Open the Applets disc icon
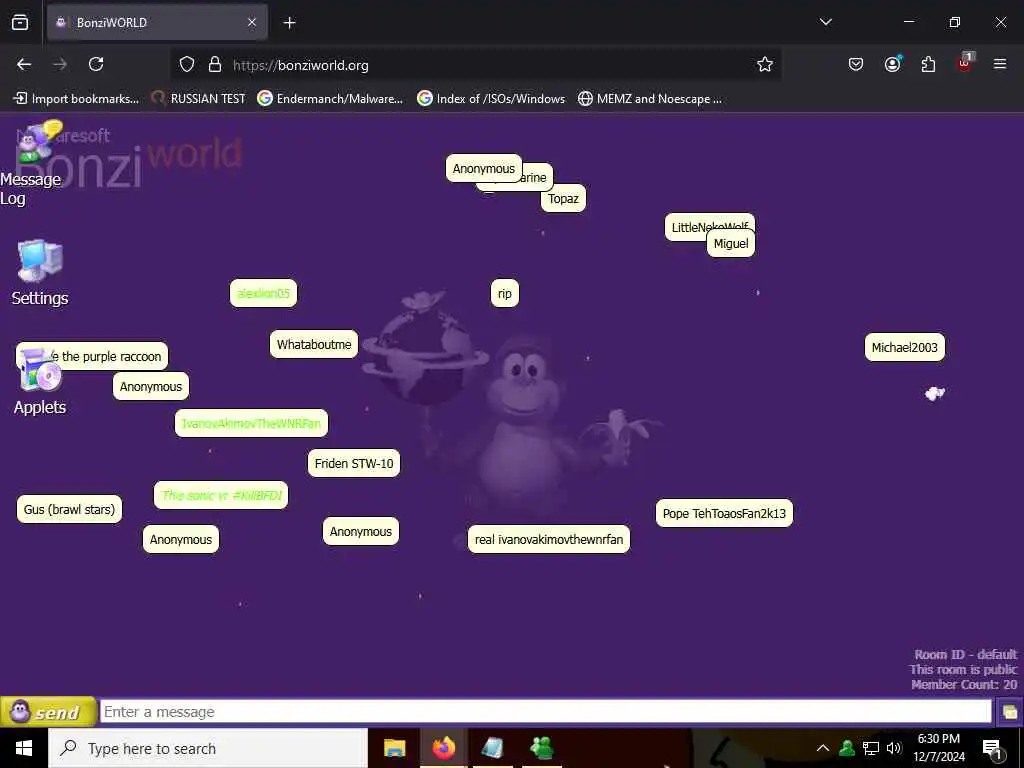This screenshot has width=1024, height=768. [39, 370]
